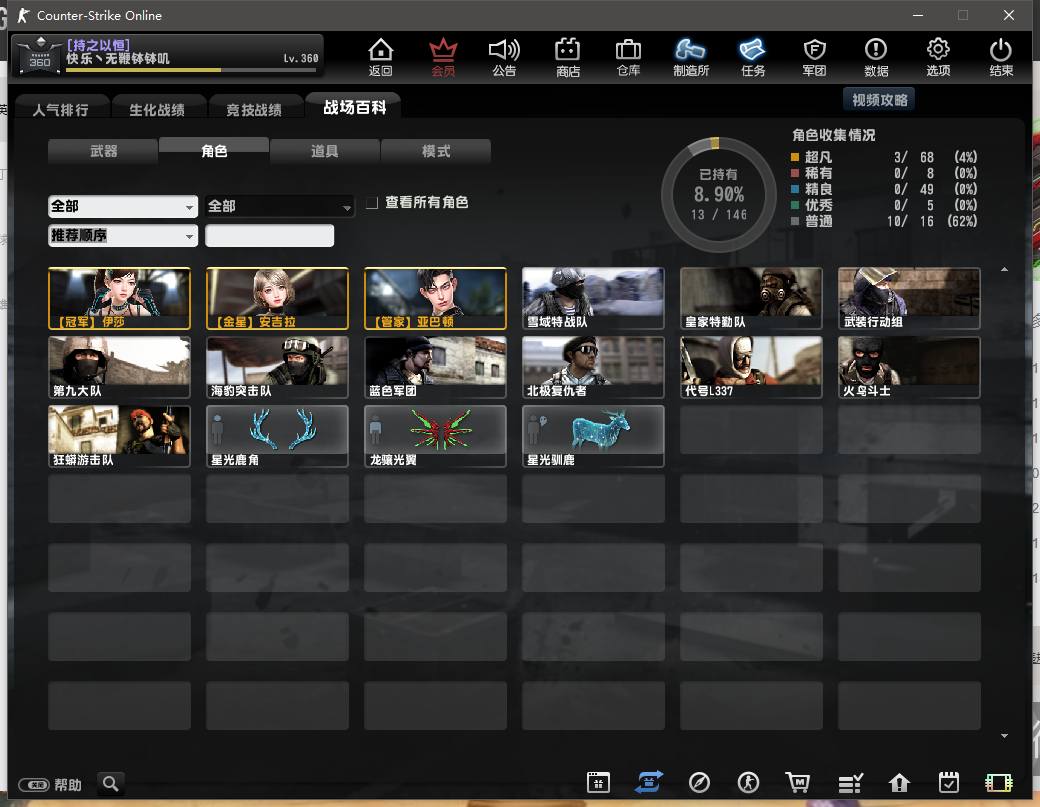
Task: Click the 超凡 orange legend swatch
Action: point(795,157)
